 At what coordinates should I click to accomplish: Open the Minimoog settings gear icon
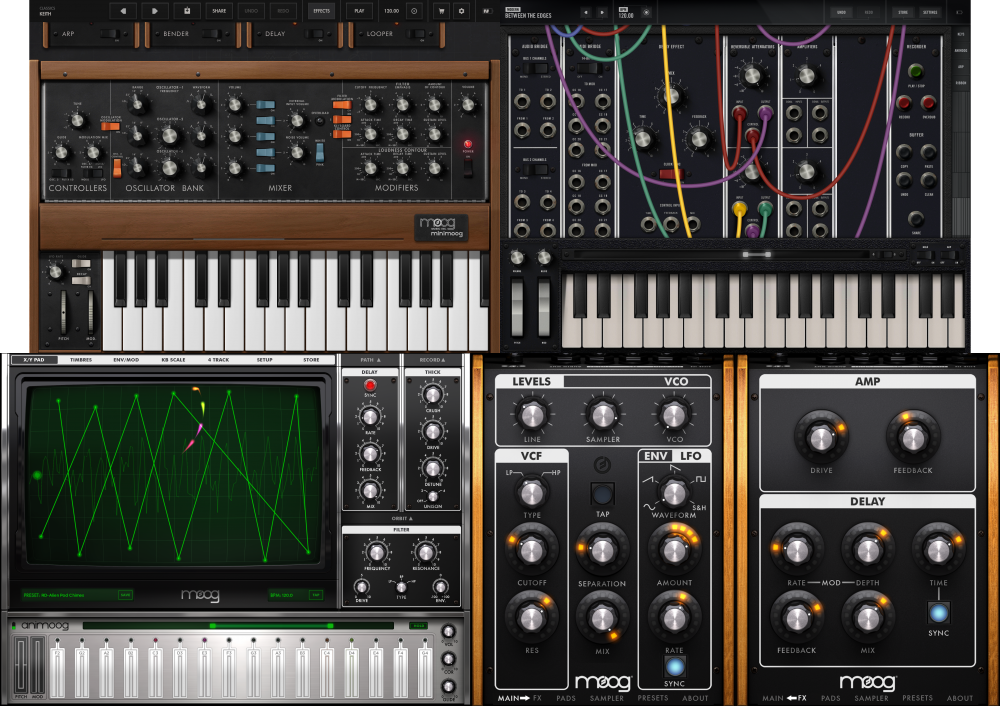[x=461, y=12]
